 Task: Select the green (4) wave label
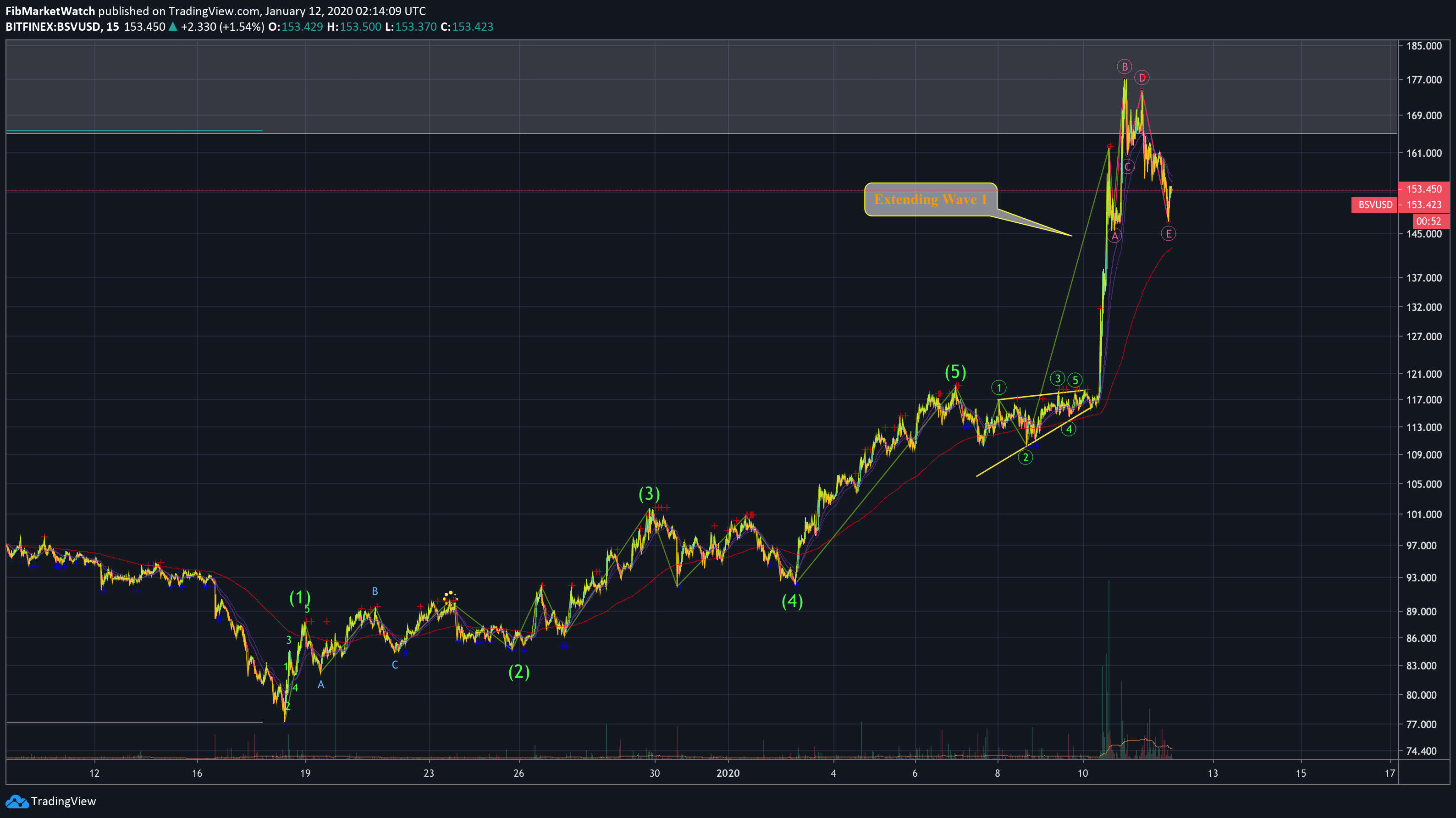tap(792, 601)
